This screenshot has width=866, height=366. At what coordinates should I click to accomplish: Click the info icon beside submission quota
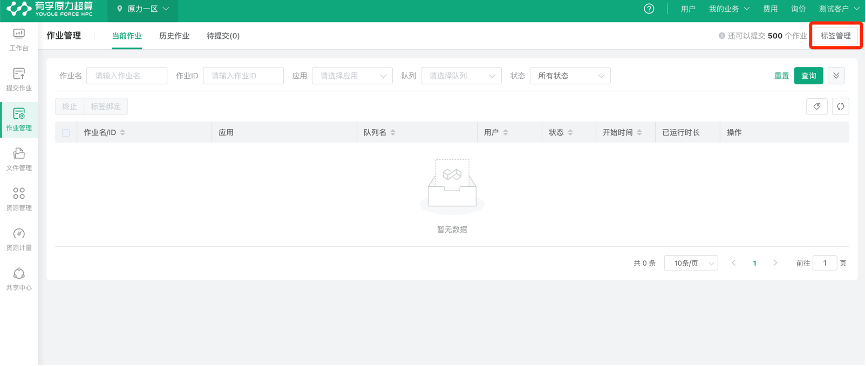click(721, 36)
